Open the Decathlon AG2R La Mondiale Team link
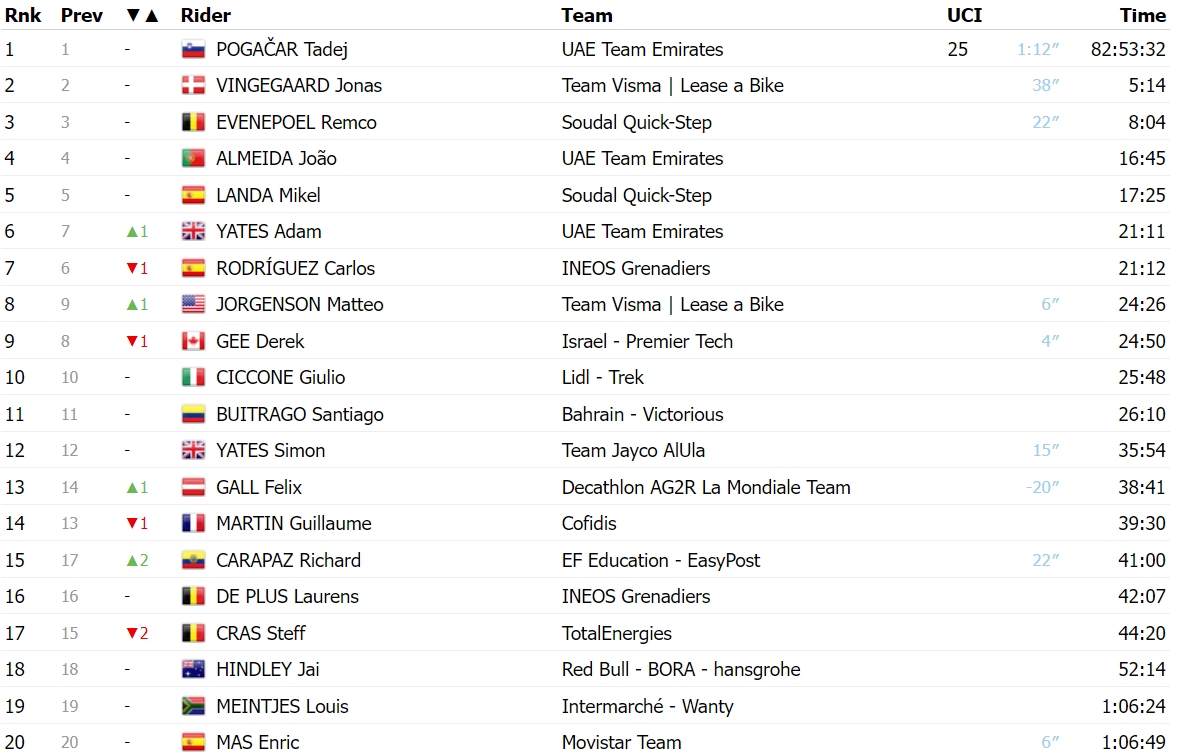This screenshot has height=754, width=1177. point(706,487)
